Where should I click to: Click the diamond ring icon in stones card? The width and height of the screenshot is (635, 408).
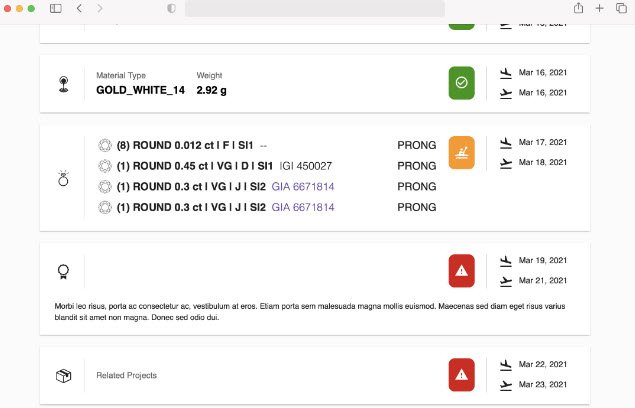(63, 178)
